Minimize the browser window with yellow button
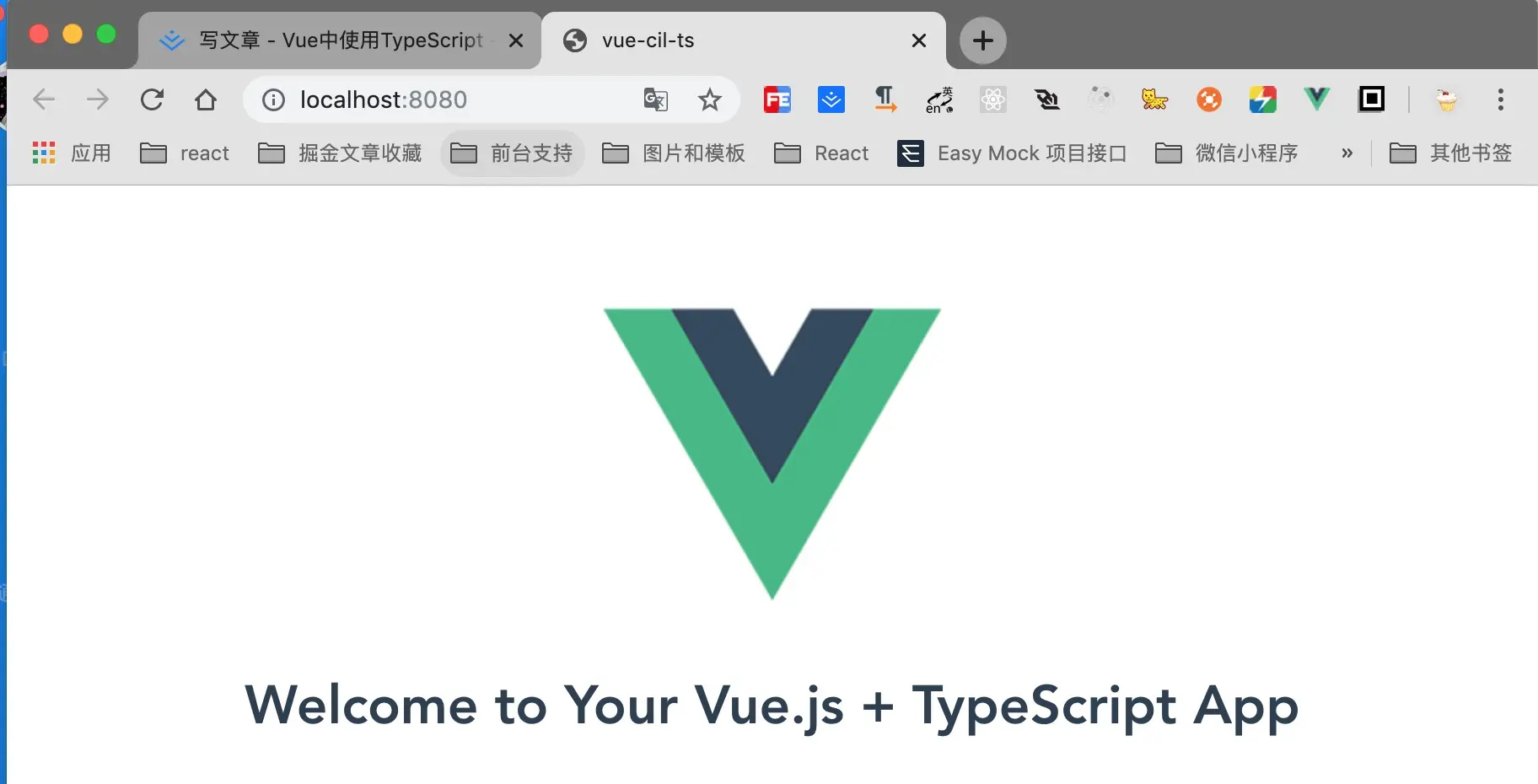1538x784 pixels. pyautogui.click(x=73, y=34)
